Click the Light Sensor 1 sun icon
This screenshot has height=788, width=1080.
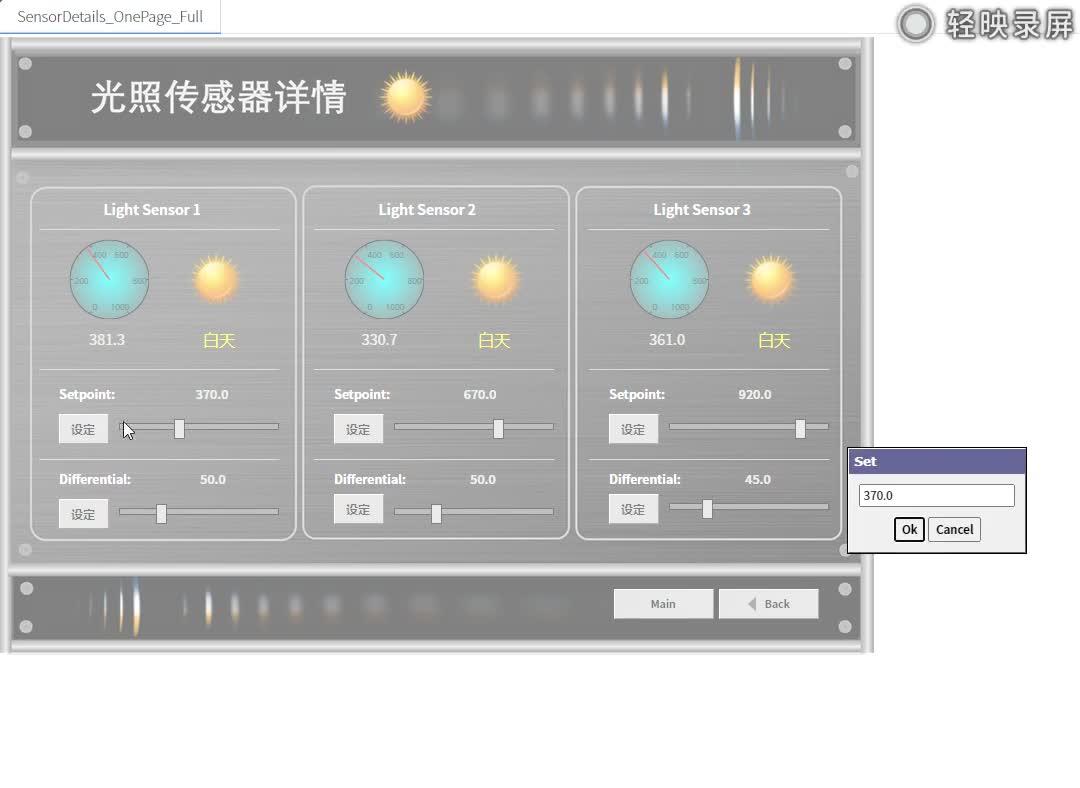point(214,278)
